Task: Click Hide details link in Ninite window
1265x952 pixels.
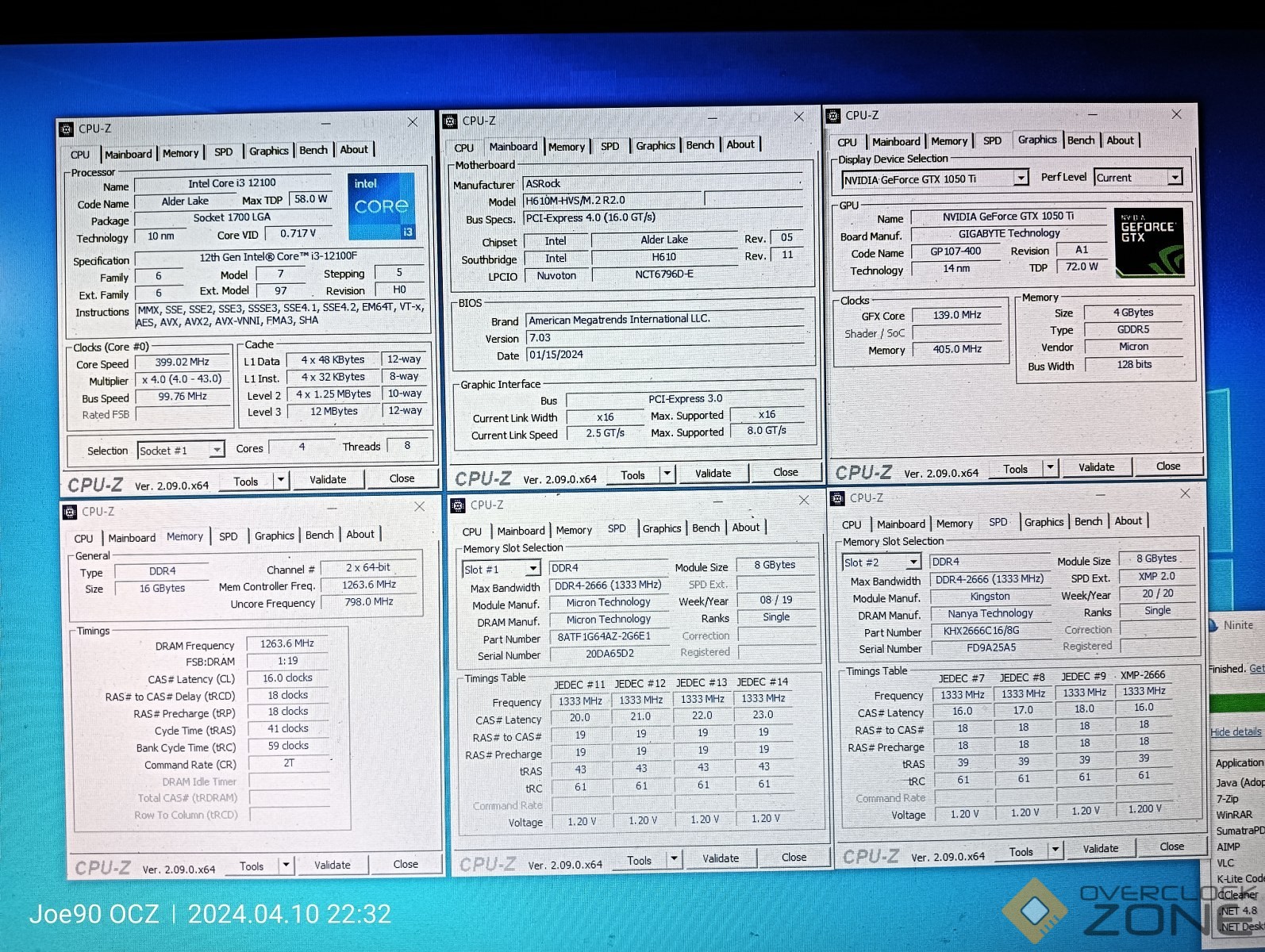Action: click(1236, 732)
